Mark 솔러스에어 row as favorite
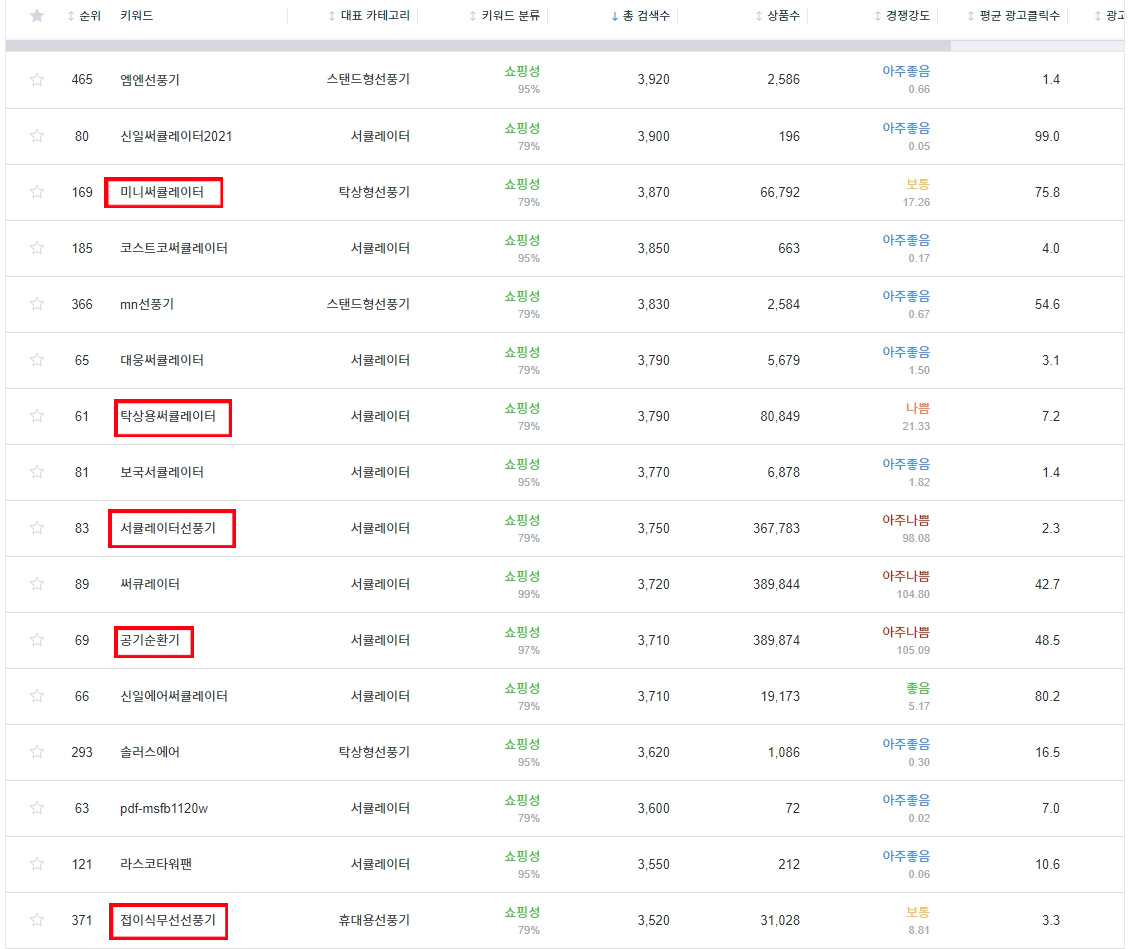This screenshot has width=1134, height=949. 37,752
